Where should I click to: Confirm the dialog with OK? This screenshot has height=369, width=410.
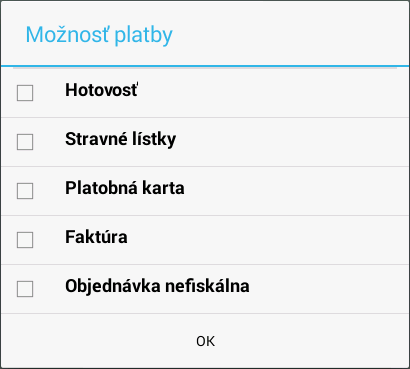(x=205, y=341)
